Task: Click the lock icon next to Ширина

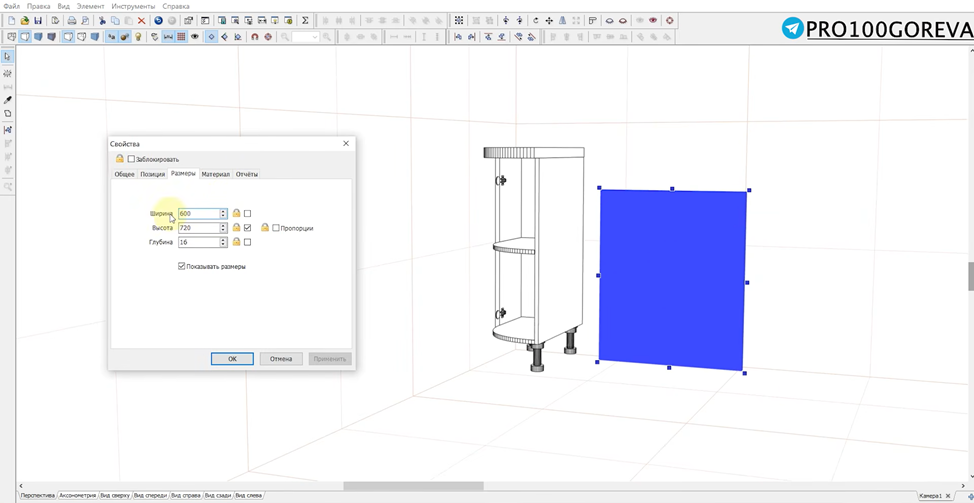Action: (x=236, y=214)
